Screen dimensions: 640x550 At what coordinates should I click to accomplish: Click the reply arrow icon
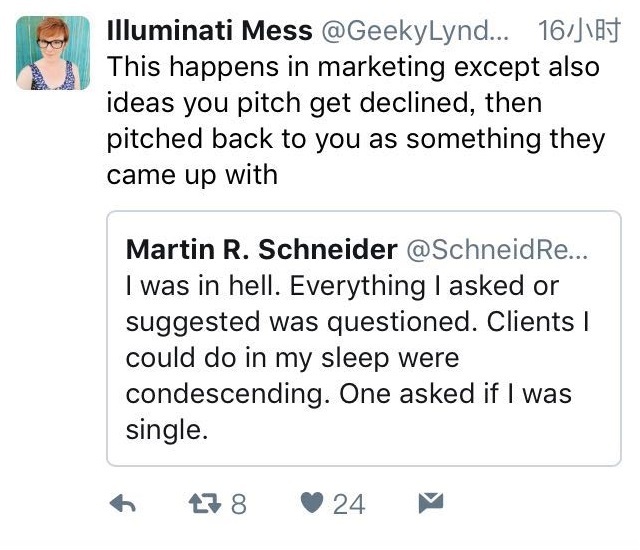pyautogui.click(x=121, y=504)
